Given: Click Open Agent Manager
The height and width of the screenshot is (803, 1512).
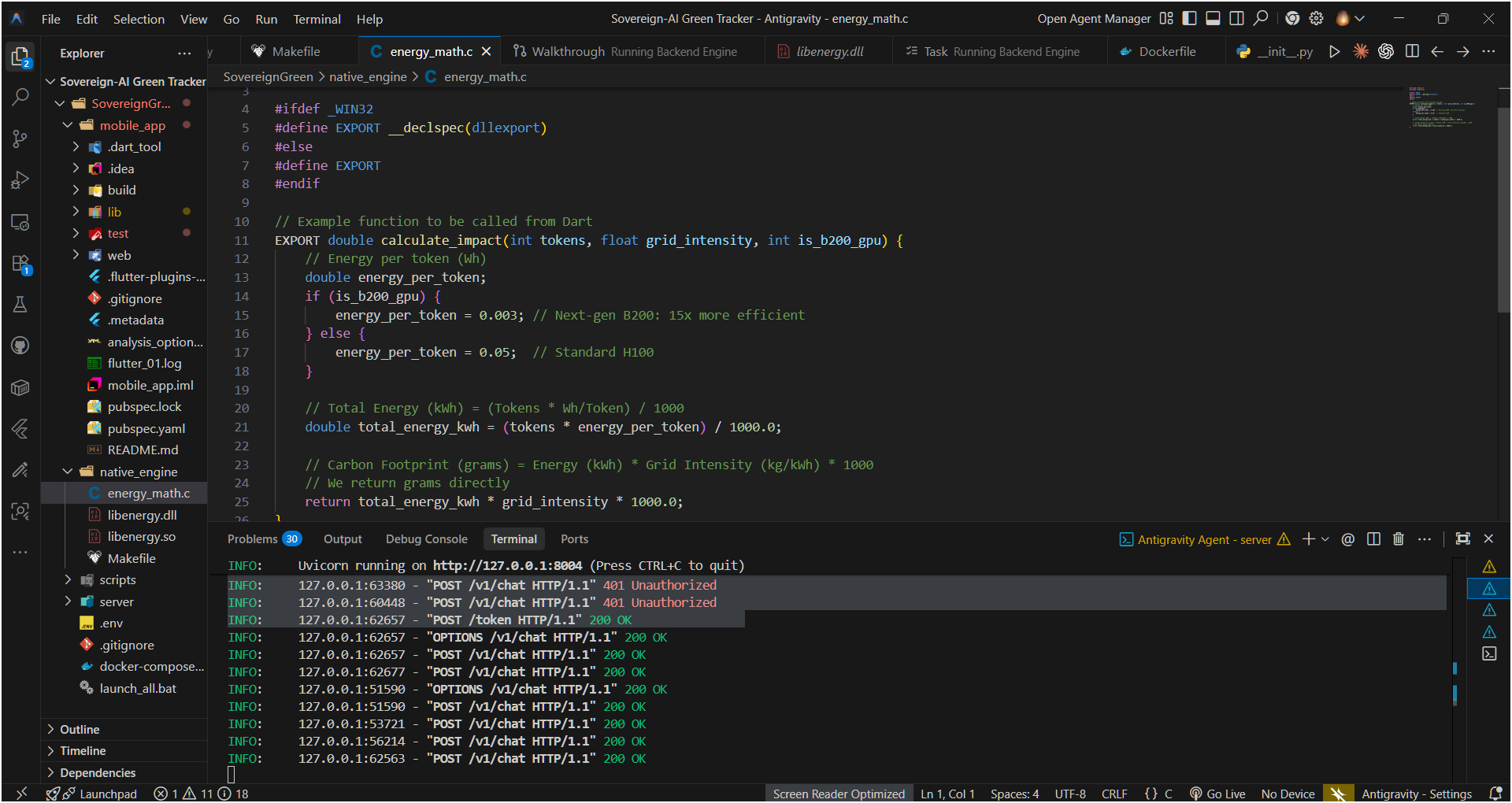Looking at the screenshot, I should pyautogui.click(x=1094, y=19).
